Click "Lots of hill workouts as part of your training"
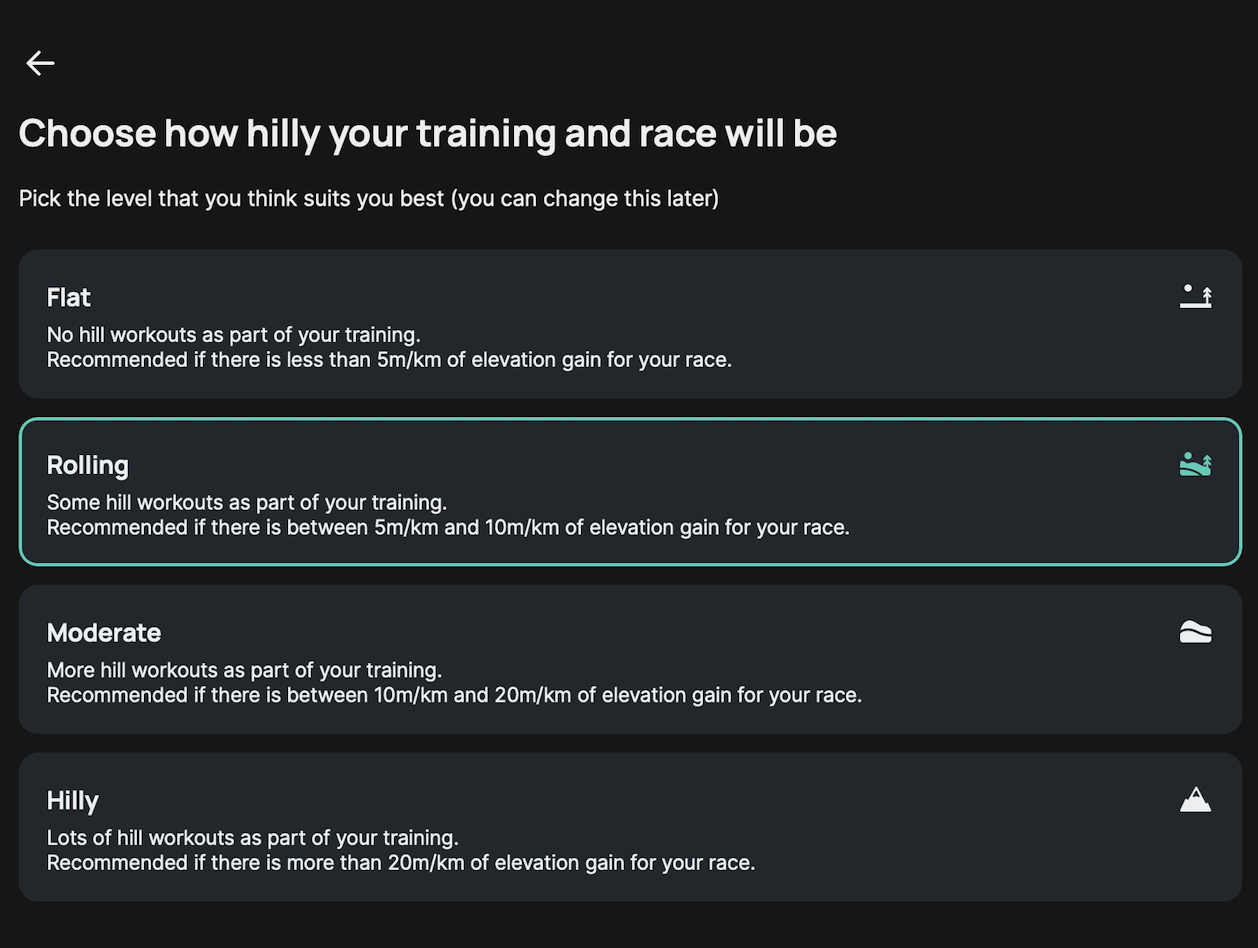1258x948 pixels. 252,838
